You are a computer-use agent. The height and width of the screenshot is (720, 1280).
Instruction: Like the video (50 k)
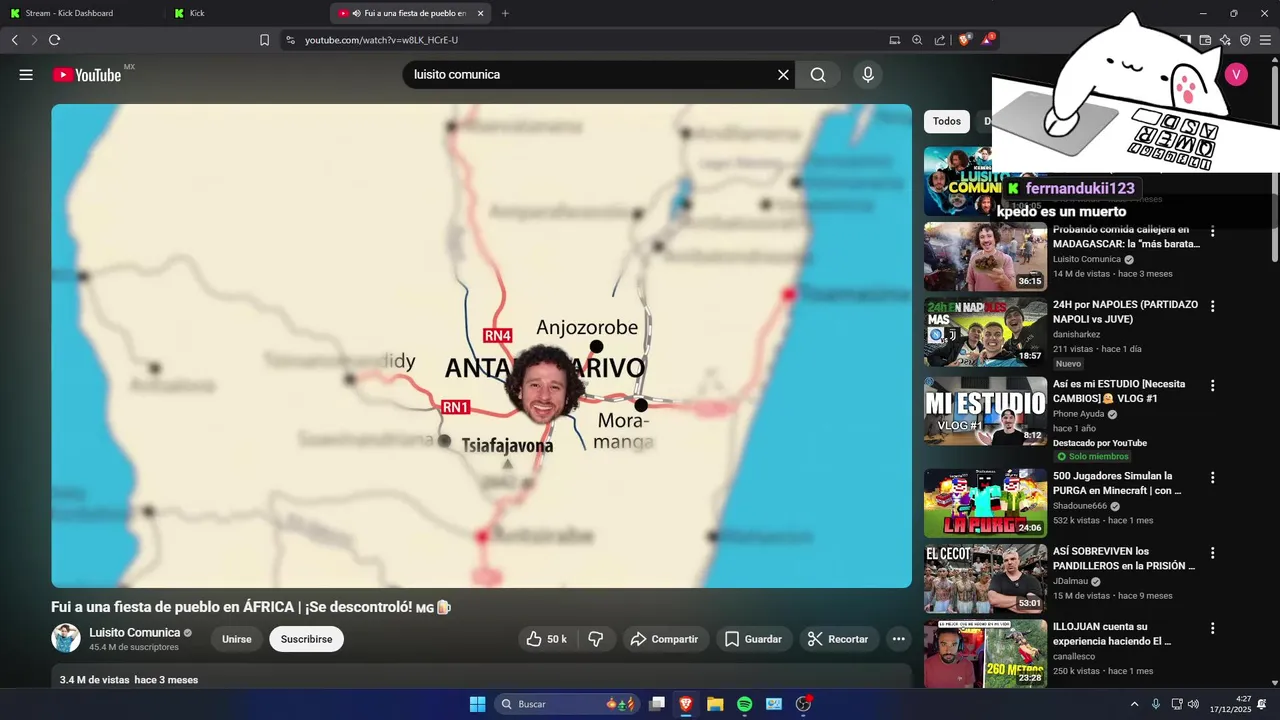pos(547,639)
